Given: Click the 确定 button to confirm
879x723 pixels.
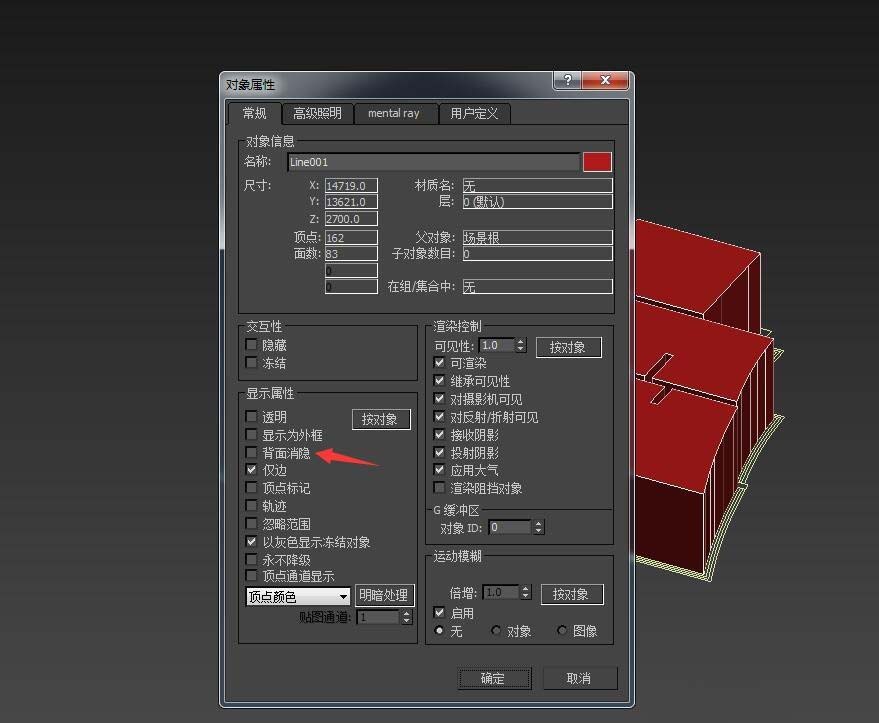Looking at the screenshot, I should pyautogui.click(x=494, y=678).
